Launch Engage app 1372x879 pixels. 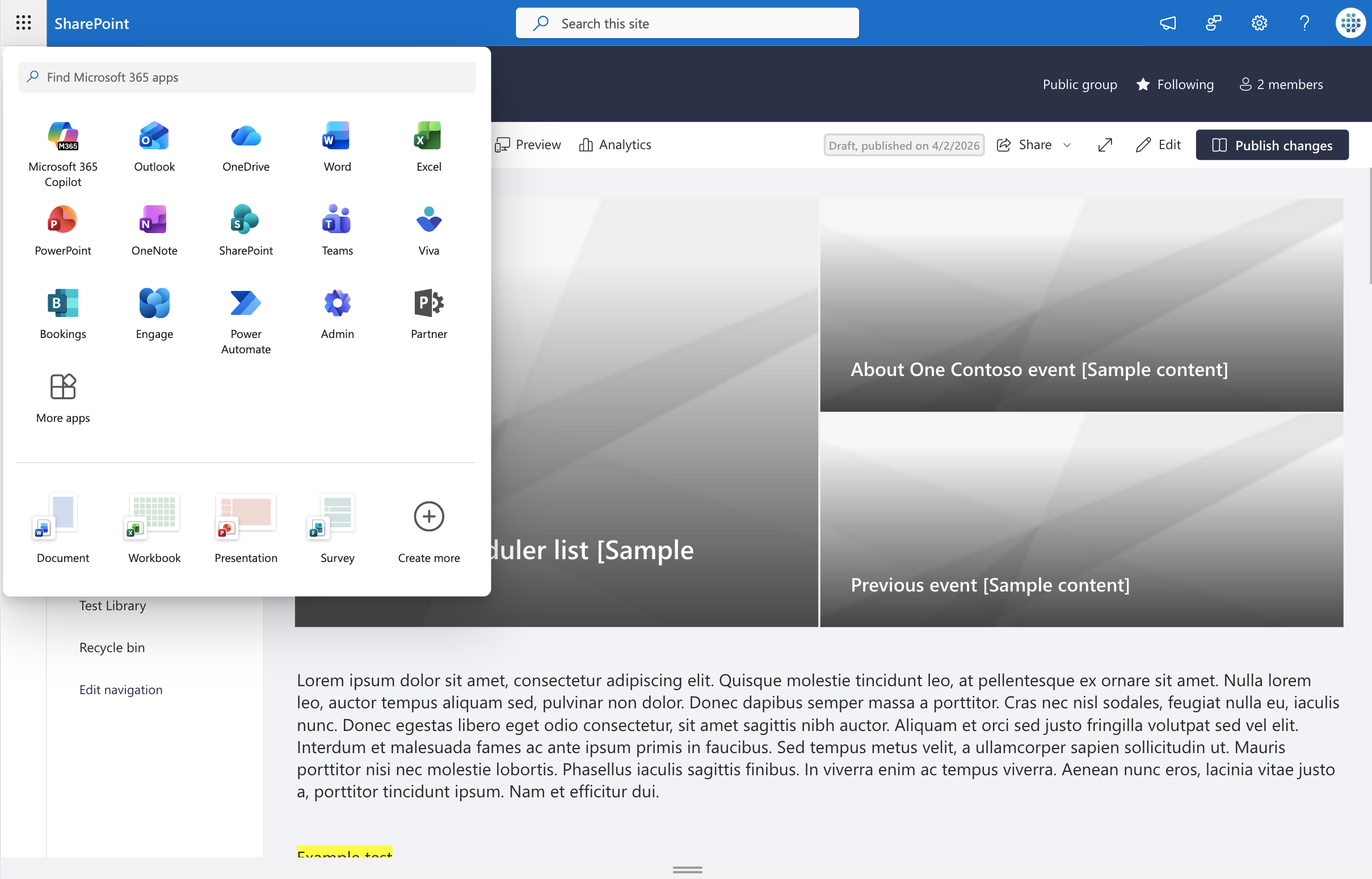pyautogui.click(x=154, y=314)
